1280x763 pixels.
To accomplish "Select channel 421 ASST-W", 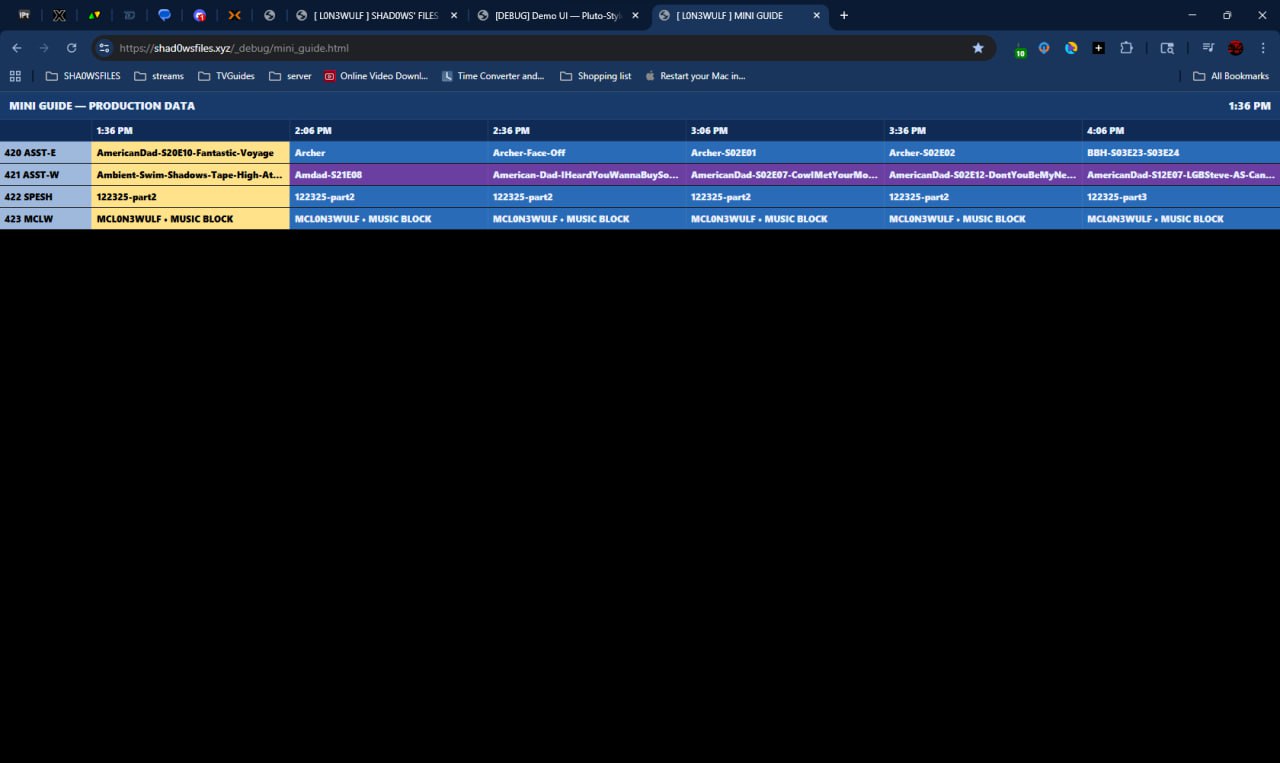I will (45, 175).
